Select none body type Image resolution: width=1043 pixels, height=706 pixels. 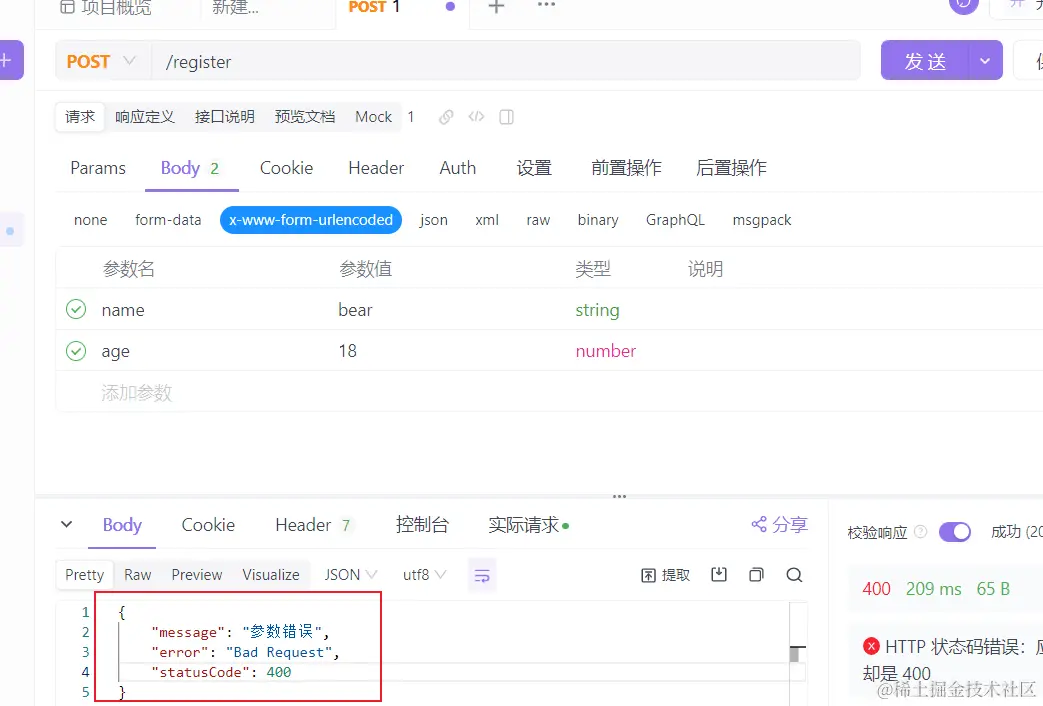pos(90,220)
